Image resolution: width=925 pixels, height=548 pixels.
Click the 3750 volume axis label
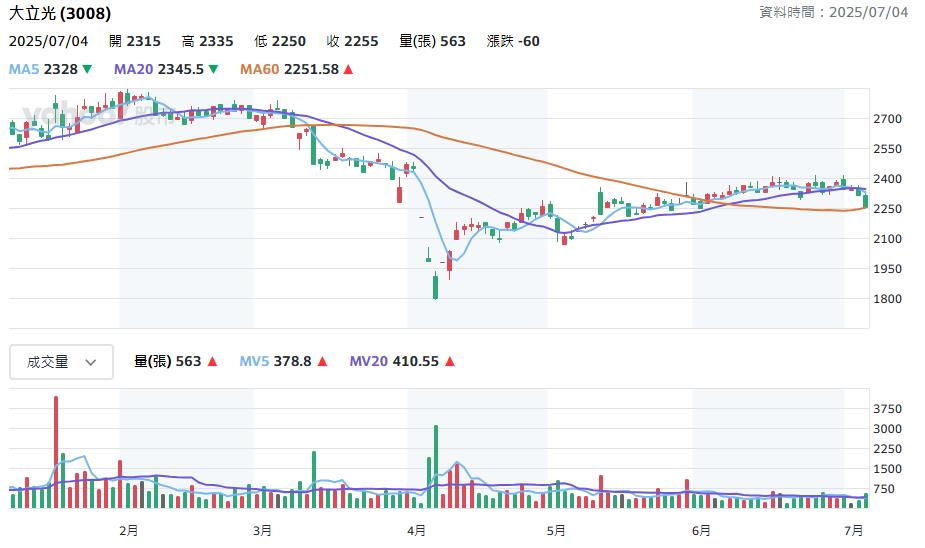[887, 409]
